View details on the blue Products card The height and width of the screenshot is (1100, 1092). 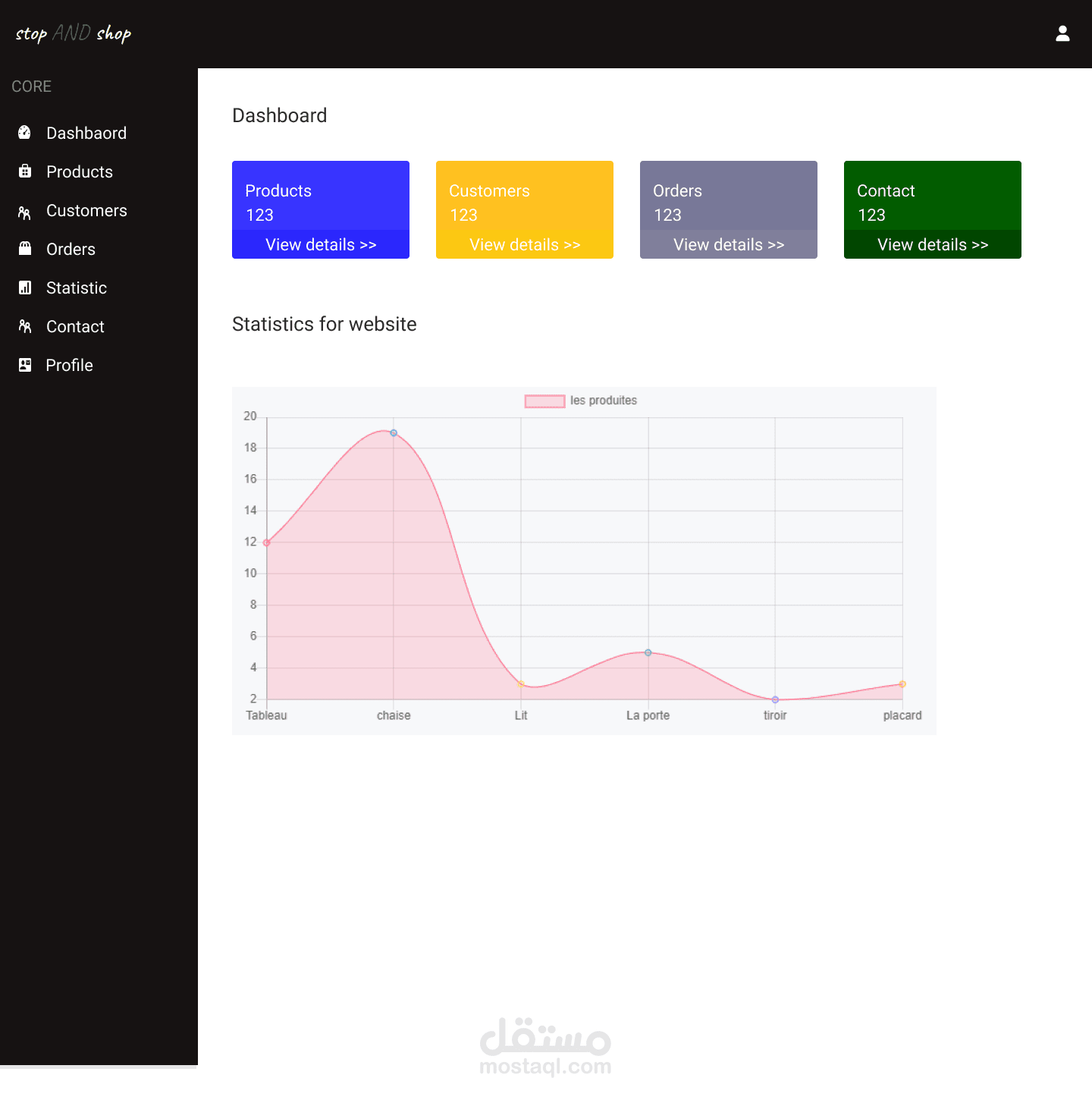(x=321, y=244)
